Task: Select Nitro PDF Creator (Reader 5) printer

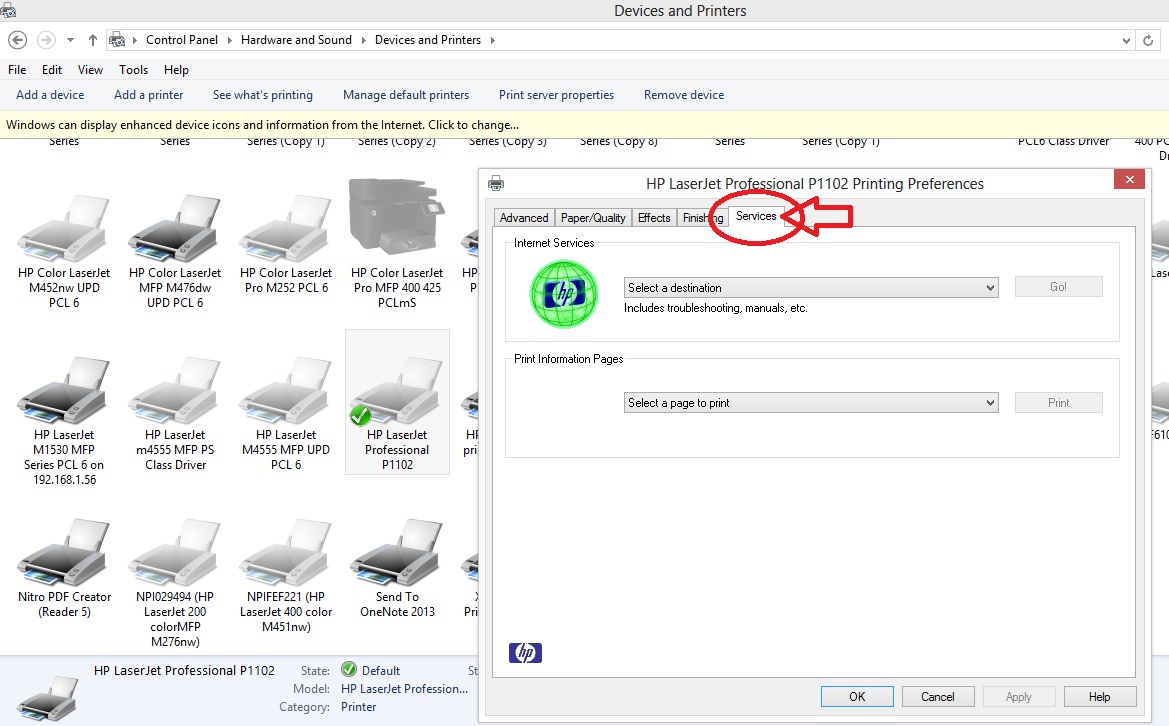Action: click(64, 553)
